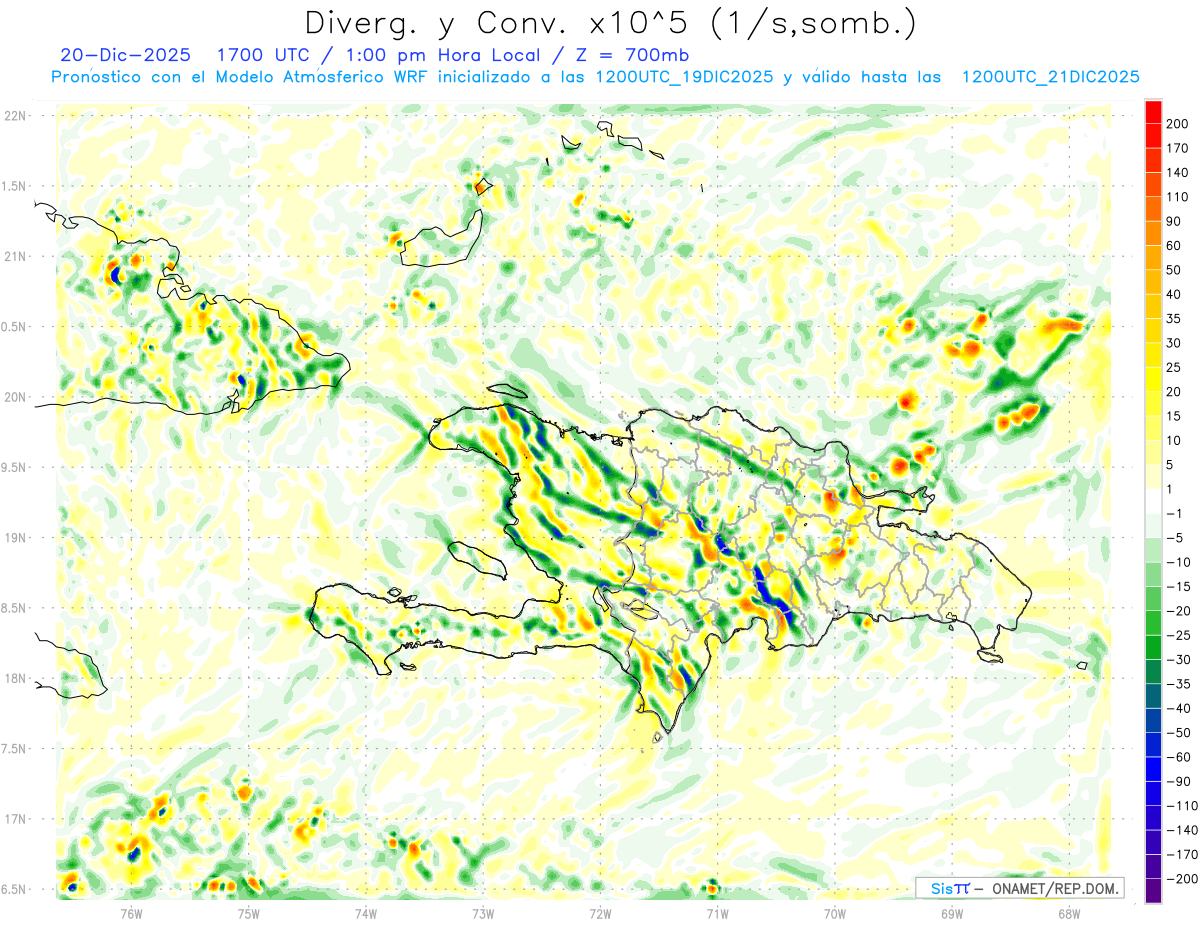Click the '72W' longitude label
The height and width of the screenshot is (927, 1200).
[600, 914]
